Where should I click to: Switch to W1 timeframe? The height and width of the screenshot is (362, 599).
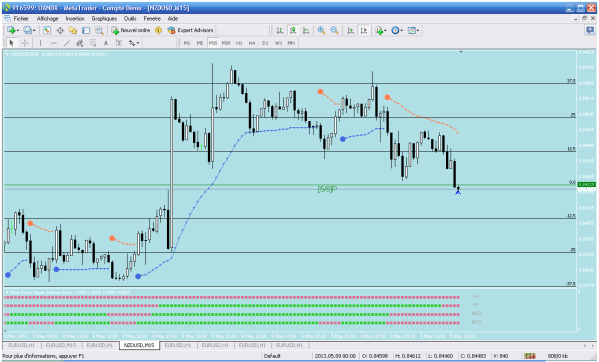pos(278,43)
